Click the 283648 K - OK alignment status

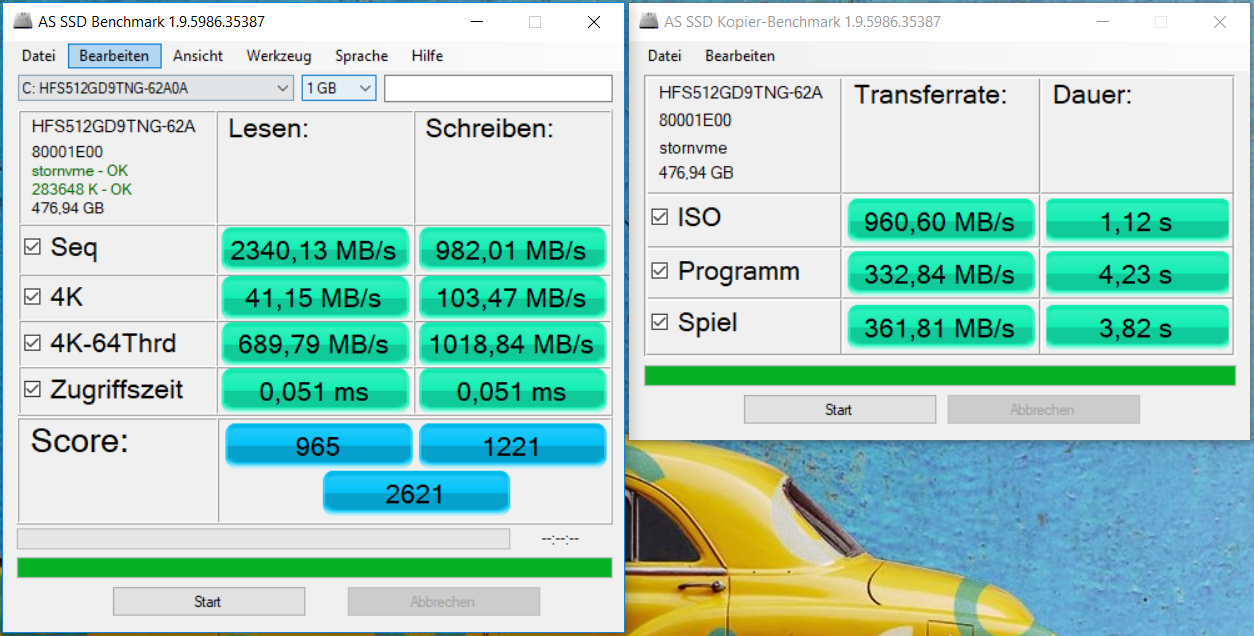coord(82,189)
